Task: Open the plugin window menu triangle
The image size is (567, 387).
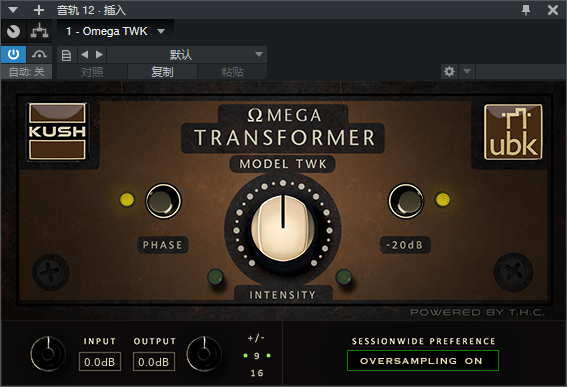Action: 13,10
